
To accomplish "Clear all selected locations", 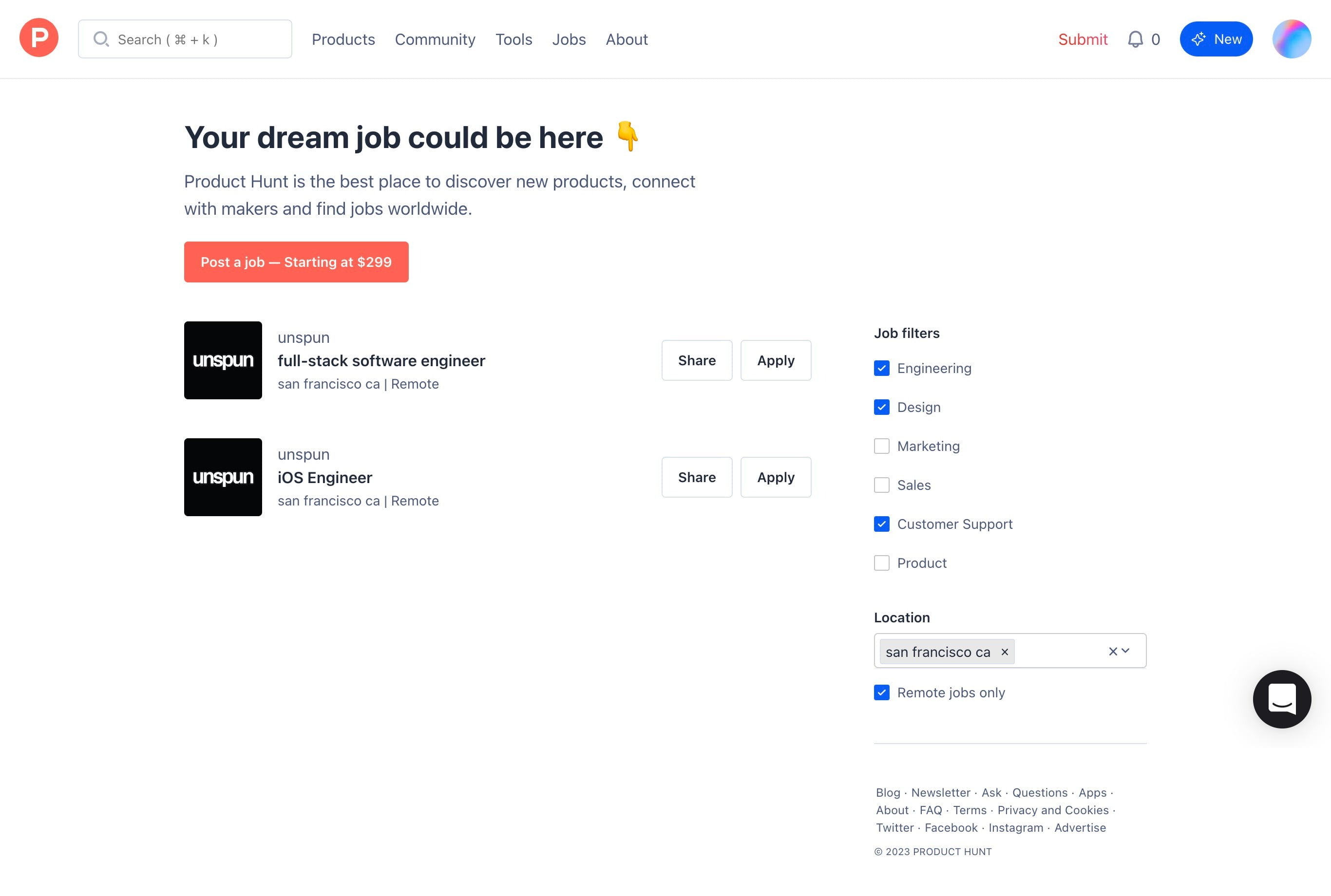I will coord(1113,651).
